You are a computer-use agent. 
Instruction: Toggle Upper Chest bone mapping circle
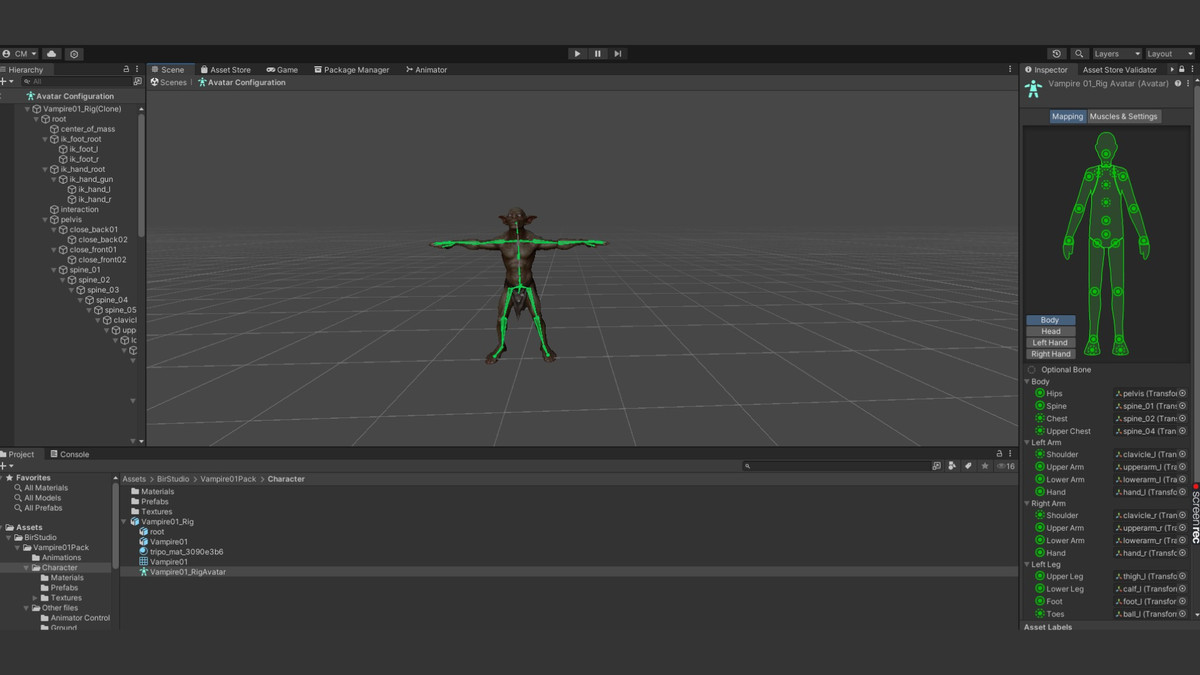click(x=1040, y=431)
